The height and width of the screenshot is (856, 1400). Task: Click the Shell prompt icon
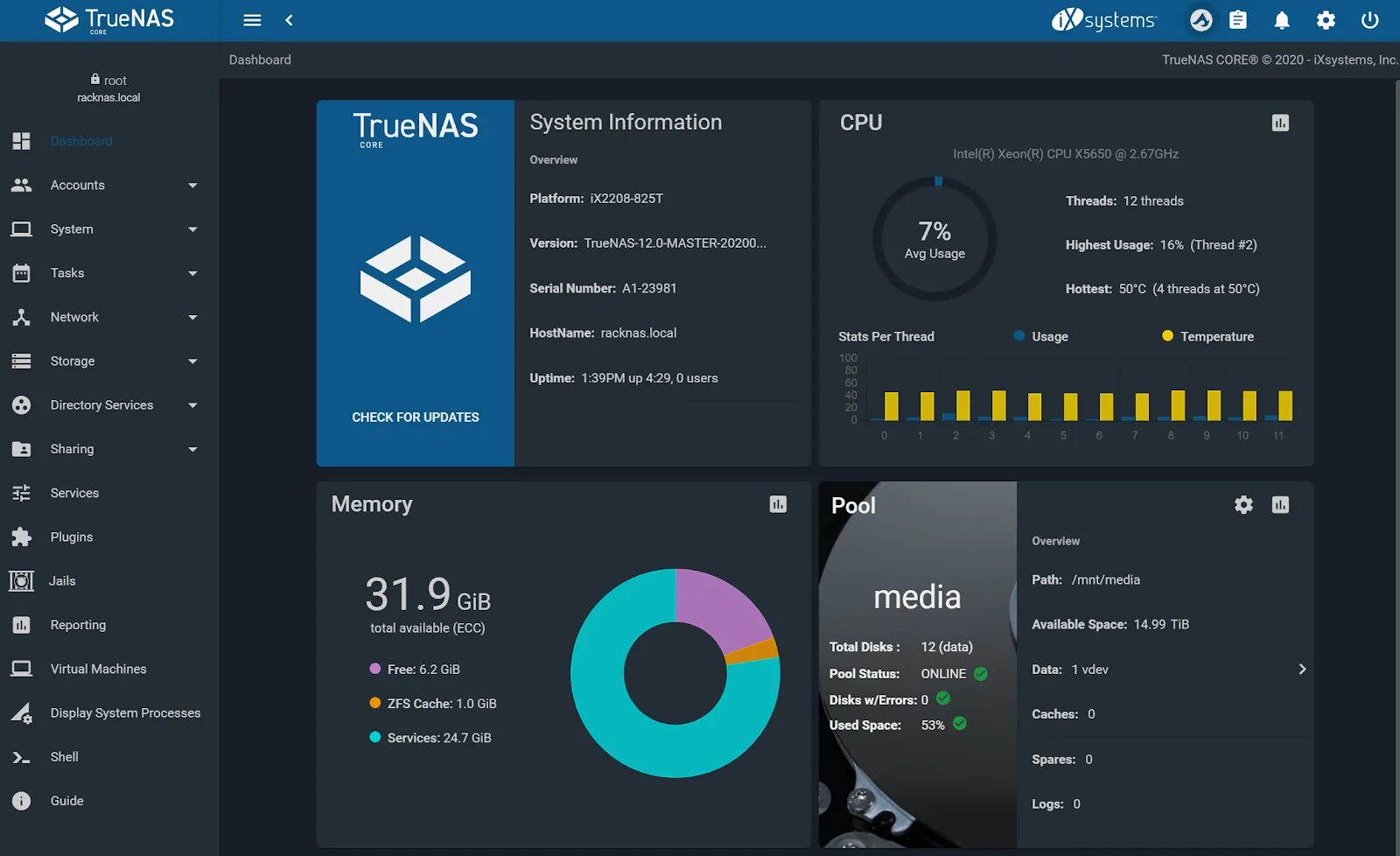pos(22,757)
